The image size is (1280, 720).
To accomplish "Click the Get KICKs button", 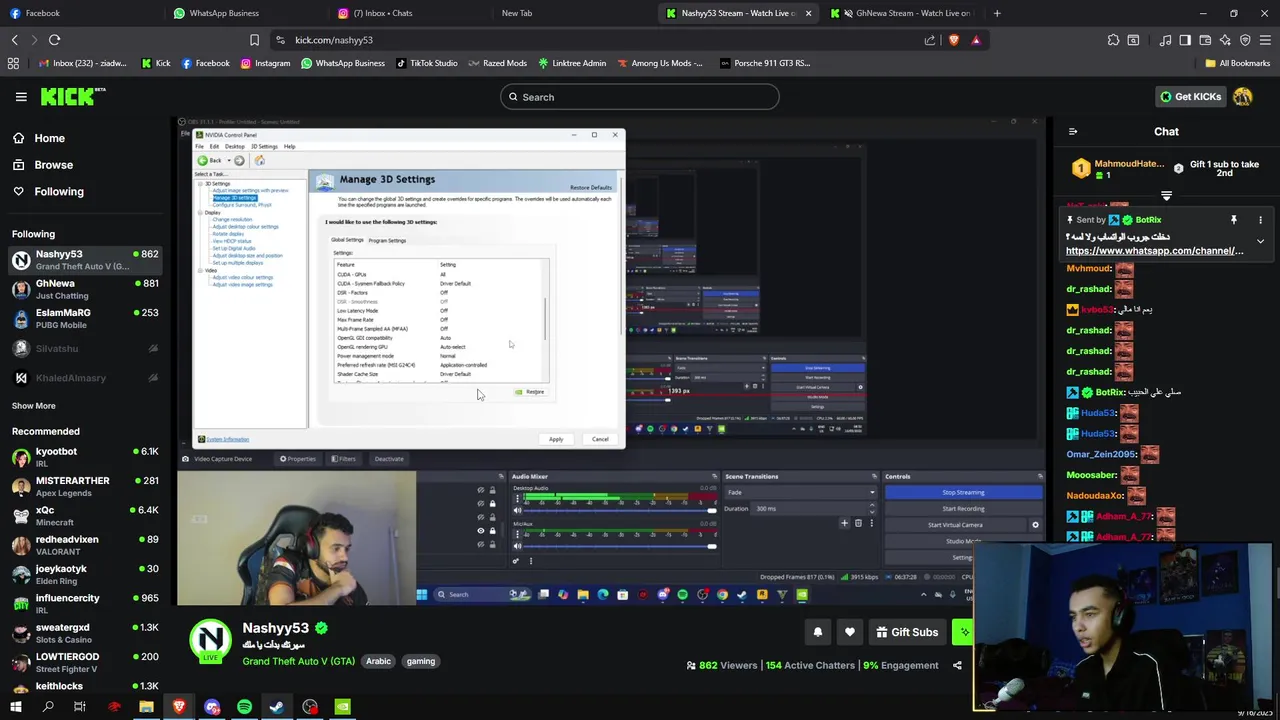I will click(x=1190, y=97).
